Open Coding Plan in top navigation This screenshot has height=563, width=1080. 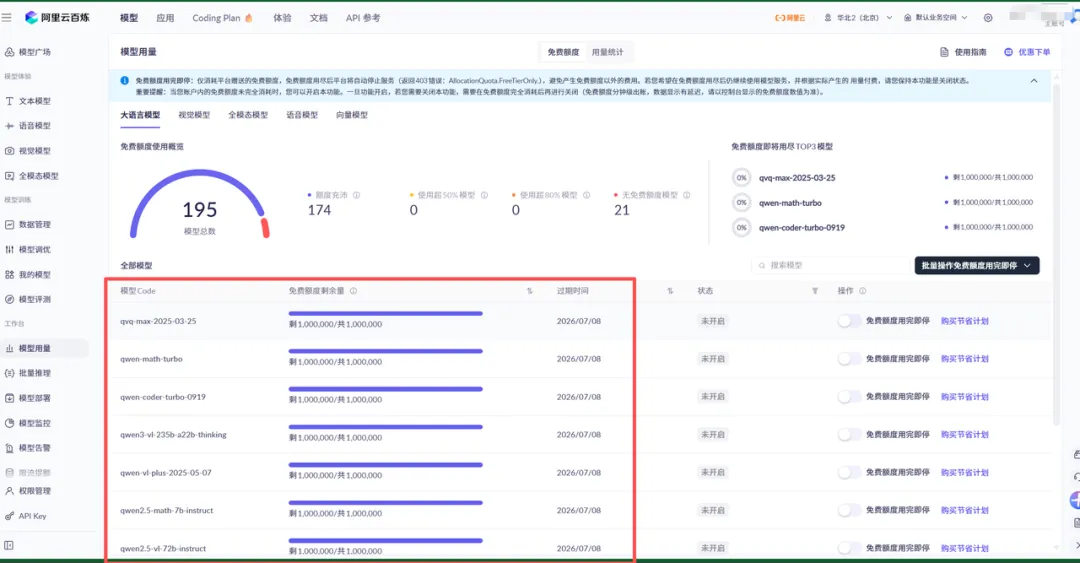click(222, 18)
